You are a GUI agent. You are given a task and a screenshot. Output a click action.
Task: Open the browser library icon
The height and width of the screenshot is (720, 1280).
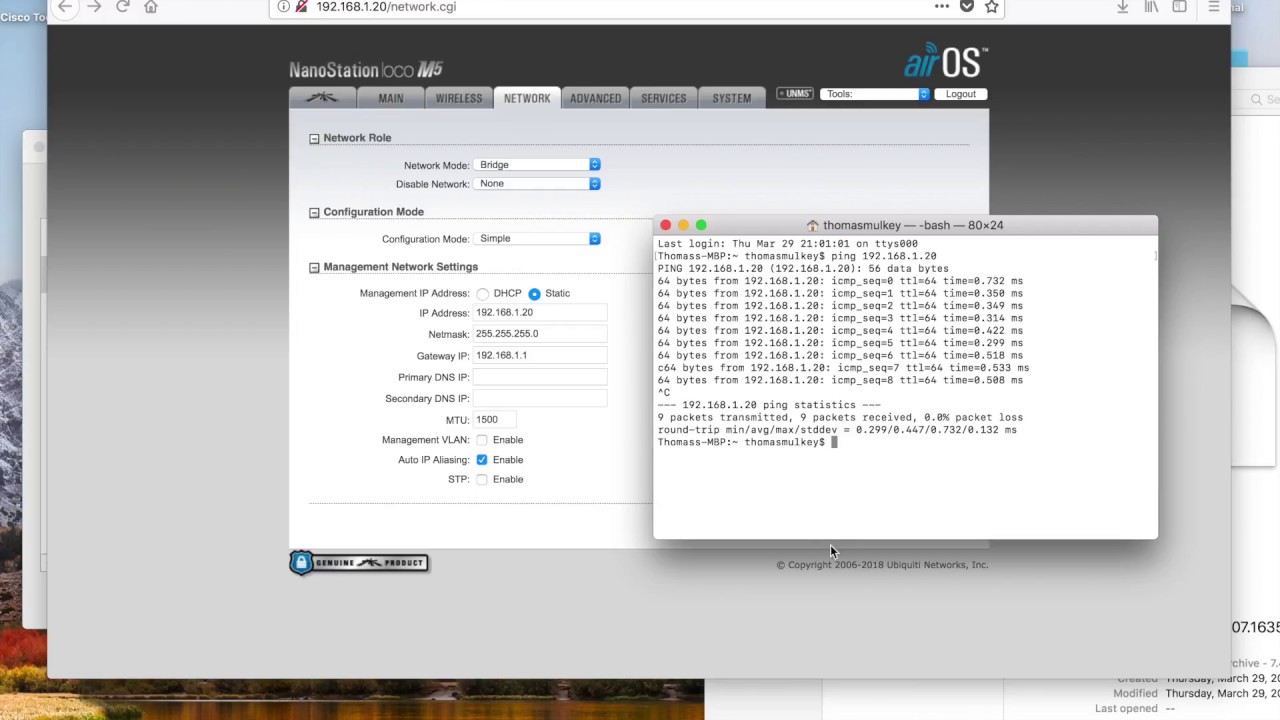click(1152, 6)
